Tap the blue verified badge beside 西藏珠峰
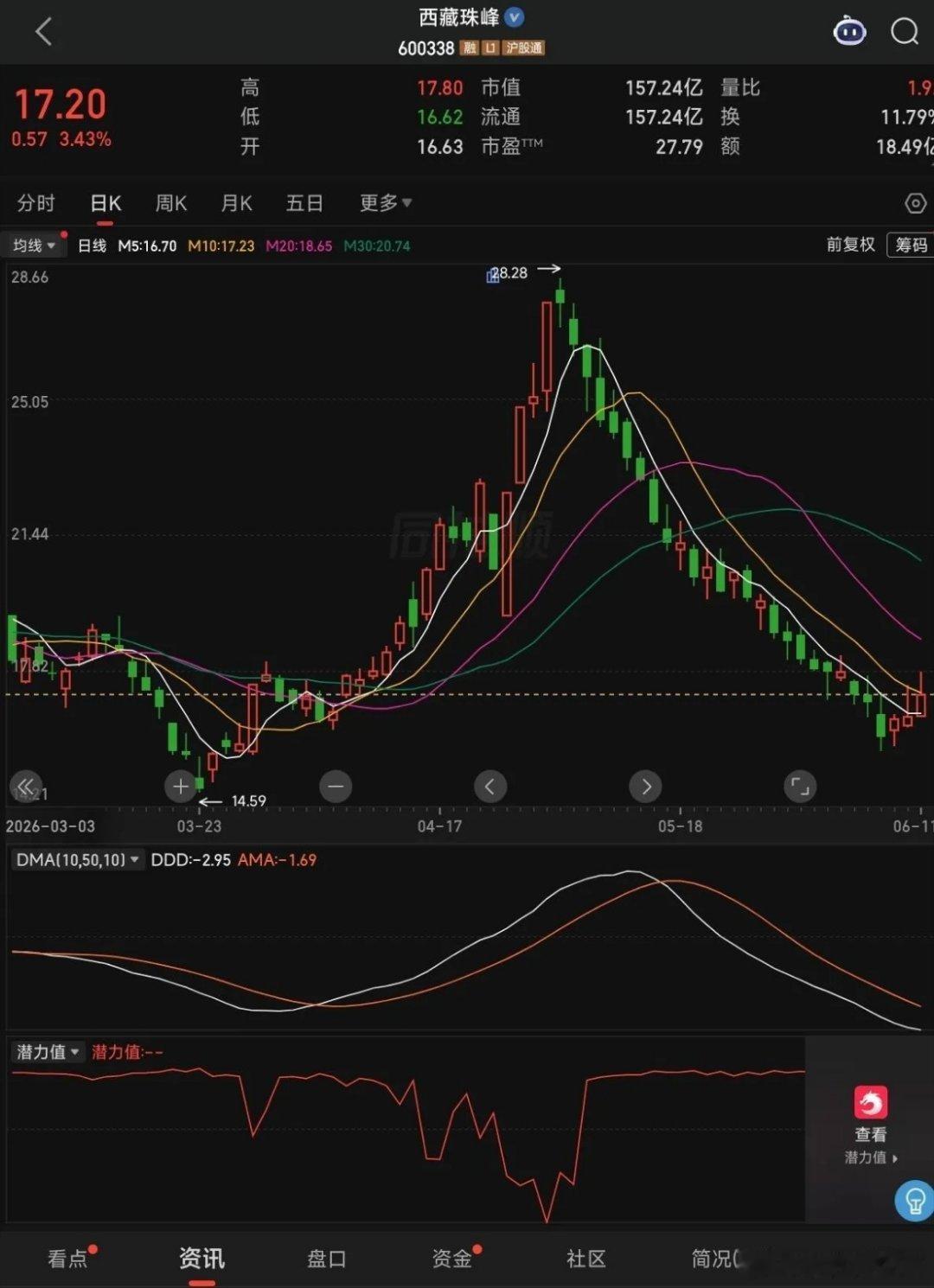Image resolution: width=934 pixels, height=1288 pixels. tap(514, 17)
